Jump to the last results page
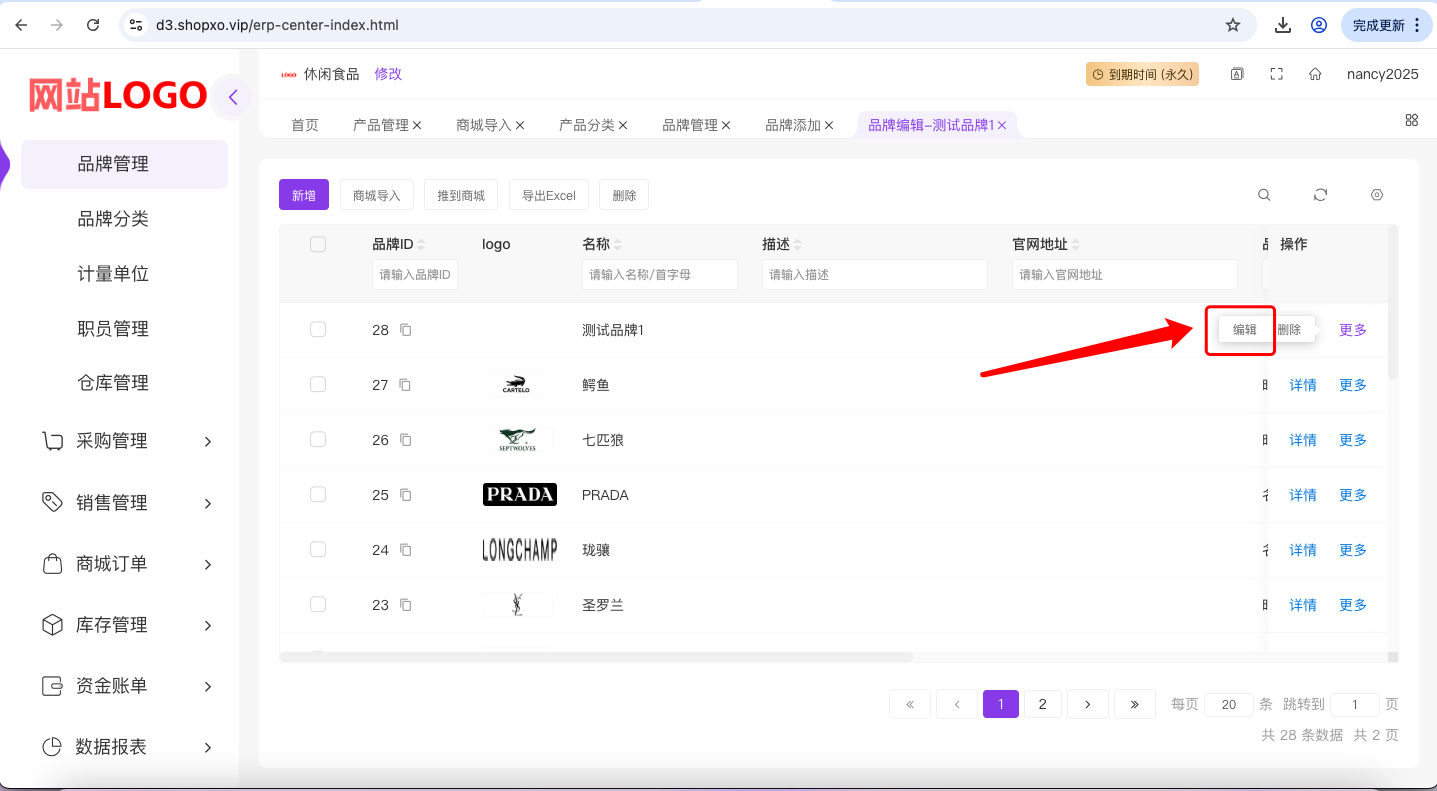This screenshot has height=791, width=1437. tap(1135, 704)
